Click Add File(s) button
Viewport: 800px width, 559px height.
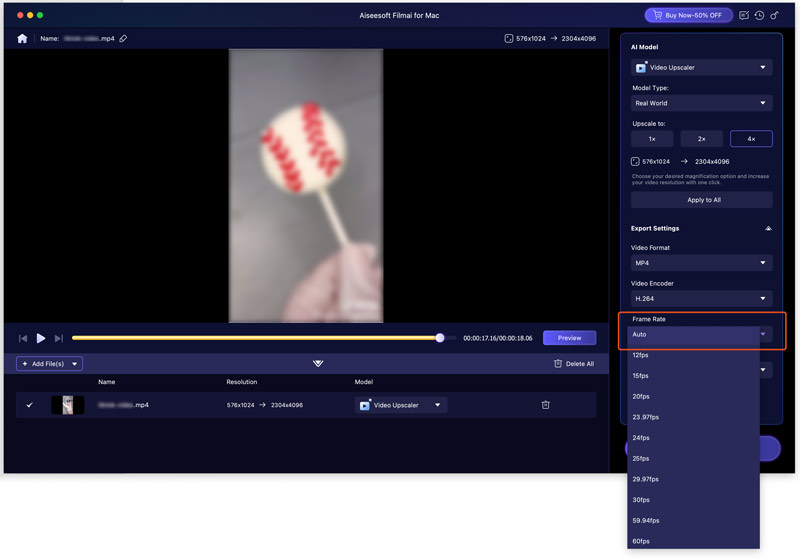[43, 364]
